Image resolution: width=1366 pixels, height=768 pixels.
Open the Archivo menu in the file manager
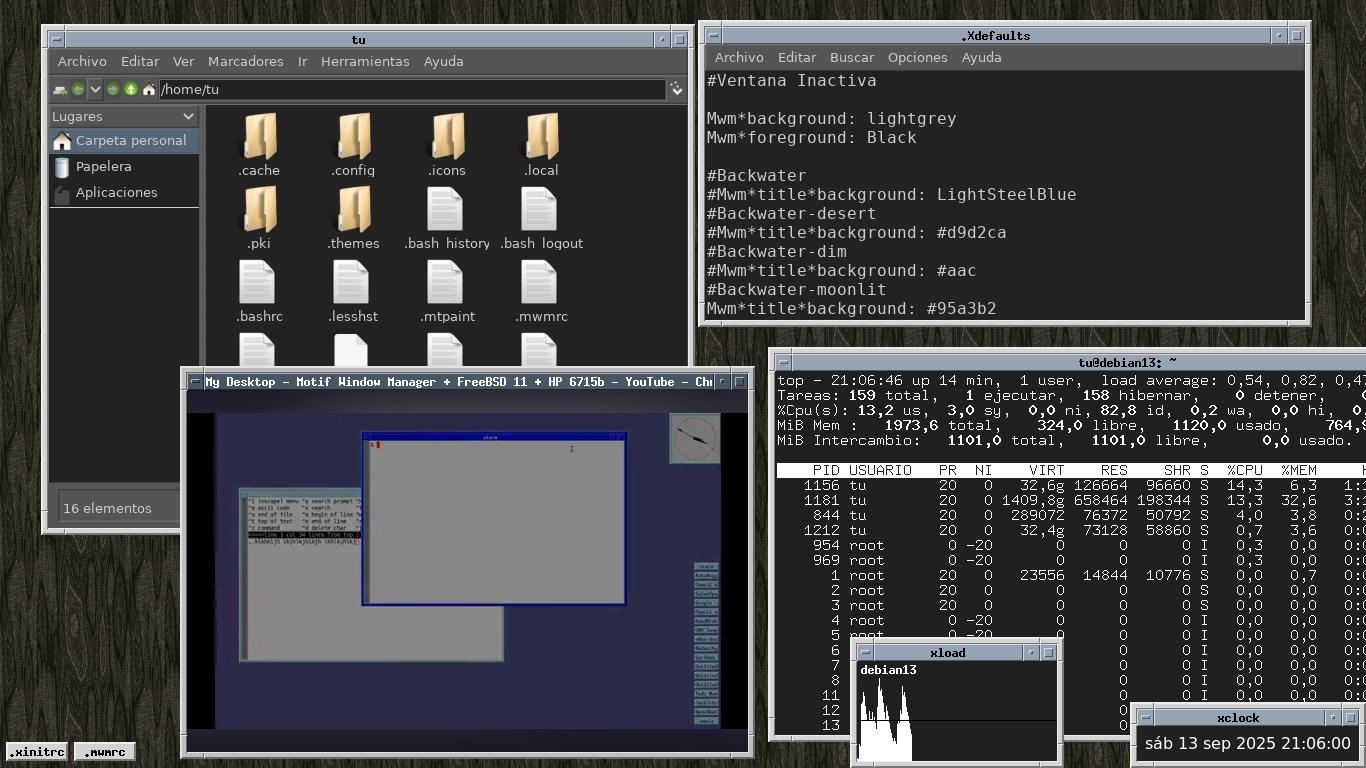click(82, 61)
